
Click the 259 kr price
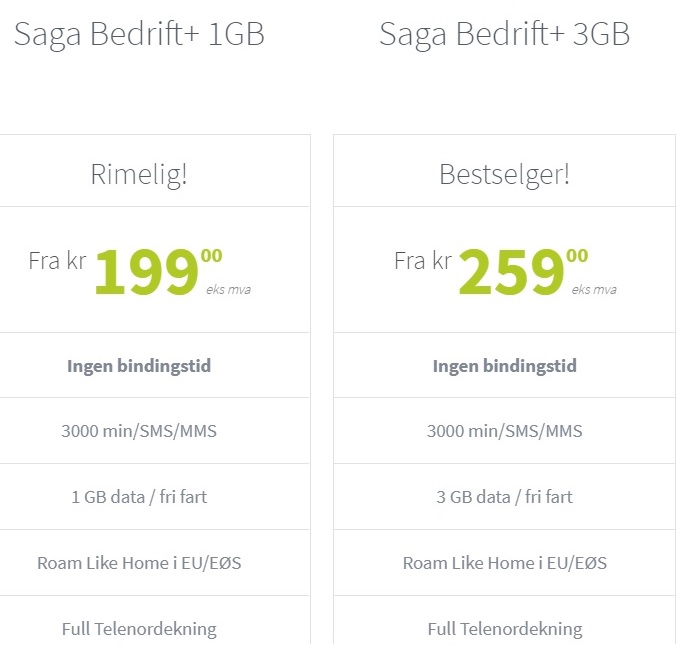[x=523, y=271]
